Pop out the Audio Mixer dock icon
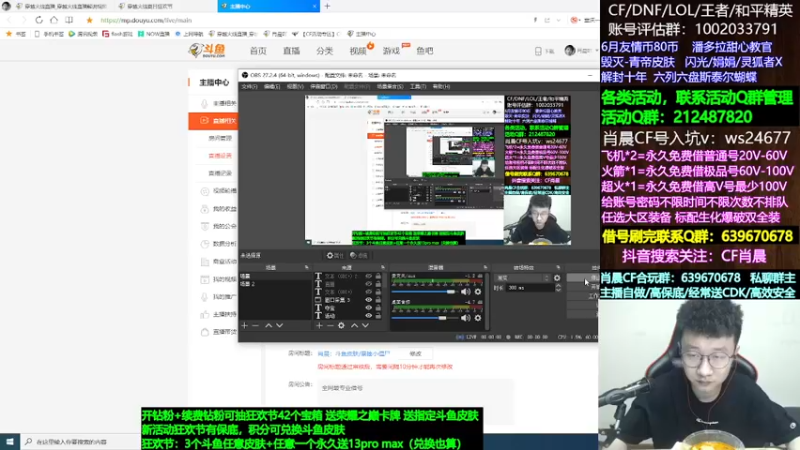This screenshot has width=800, height=450. [485, 267]
